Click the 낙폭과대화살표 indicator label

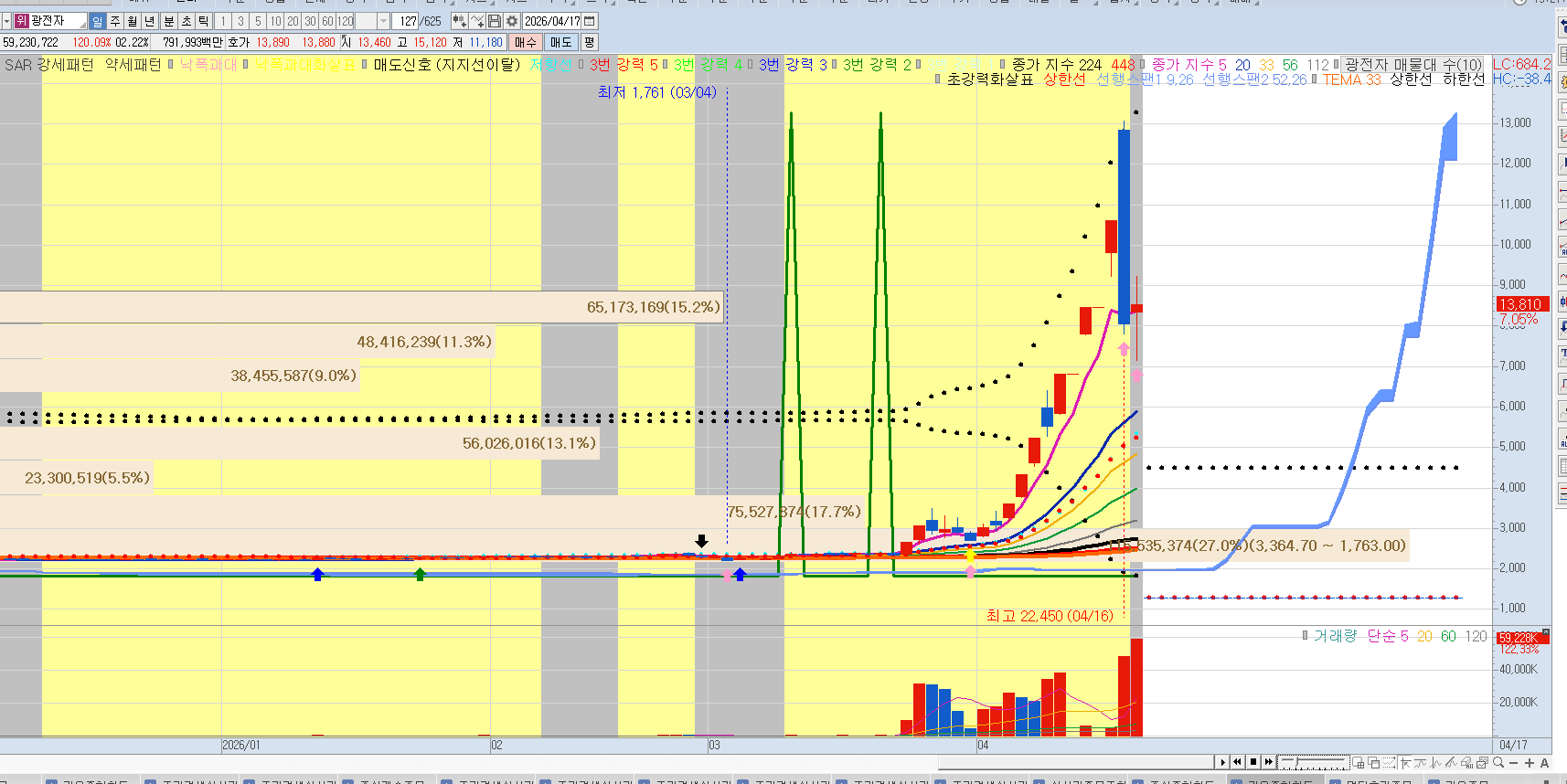pyautogui.click(x=304, y=65)
